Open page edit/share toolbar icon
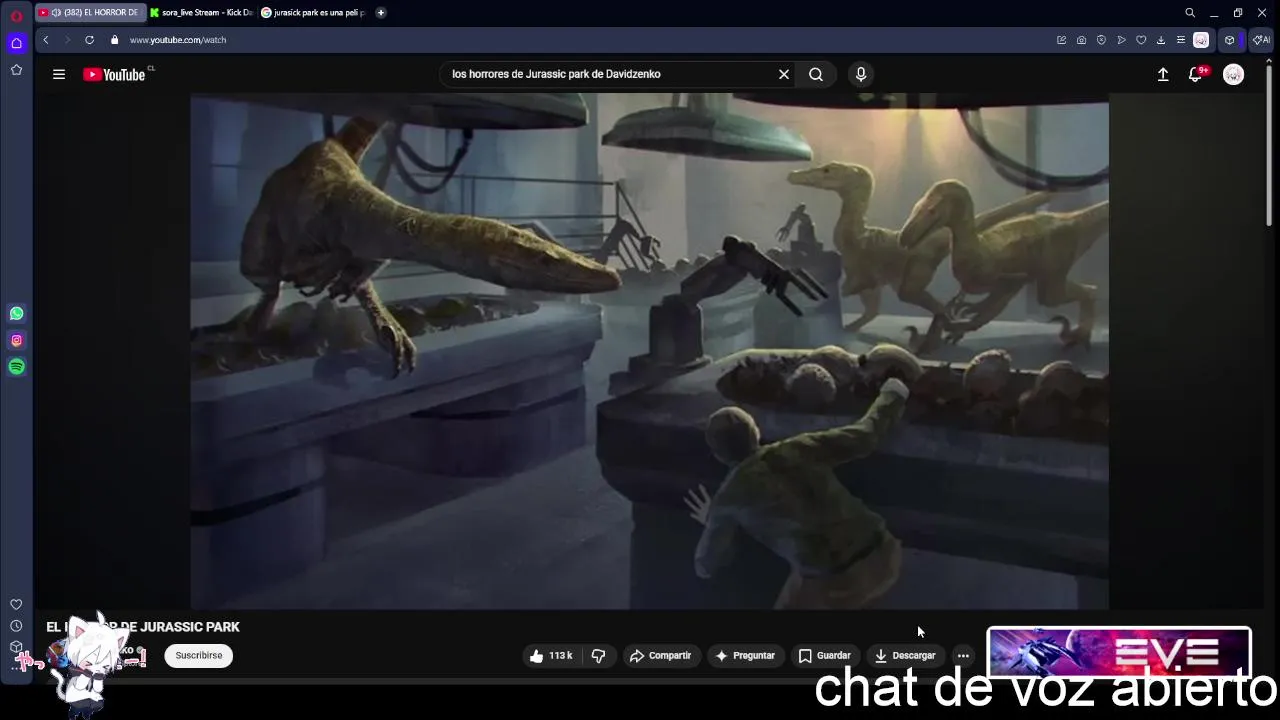Screen dimensions: 1280x720 coord(1061,40)
